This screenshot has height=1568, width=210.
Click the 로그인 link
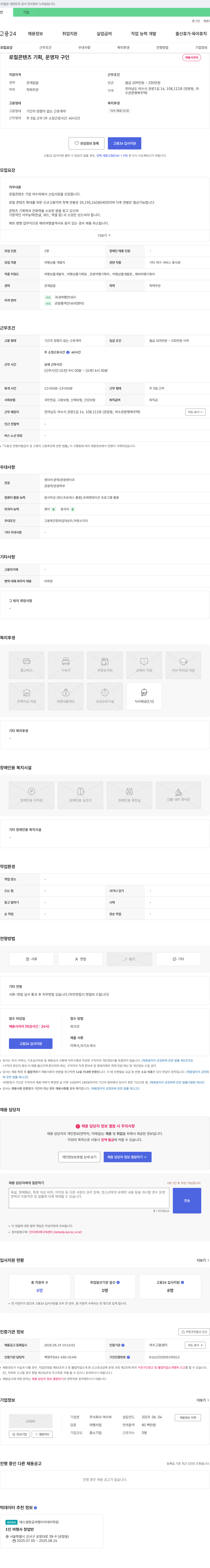[196, 21]
